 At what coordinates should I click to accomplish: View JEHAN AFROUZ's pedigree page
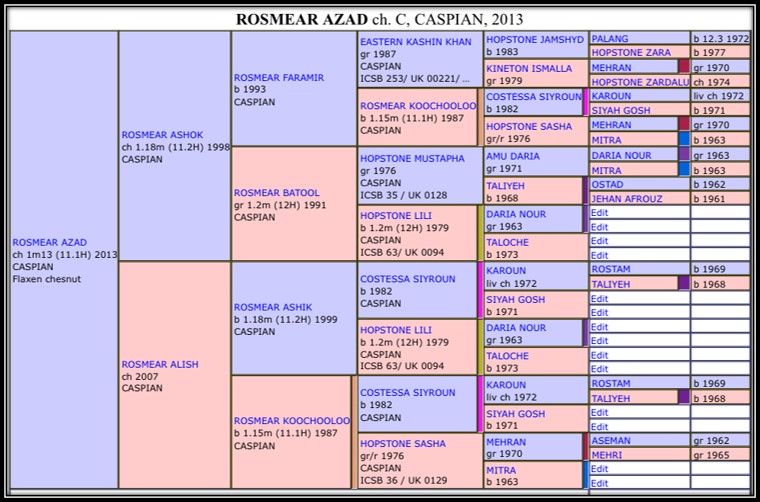[627, 199]
